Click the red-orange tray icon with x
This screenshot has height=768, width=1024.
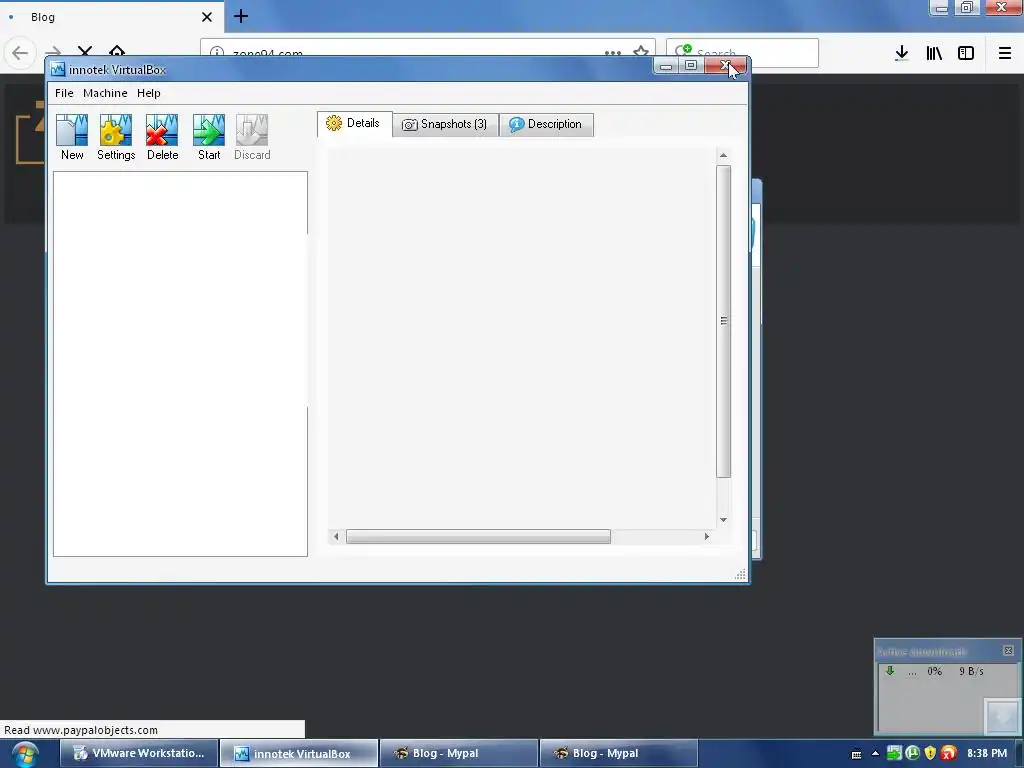point(949,753)
